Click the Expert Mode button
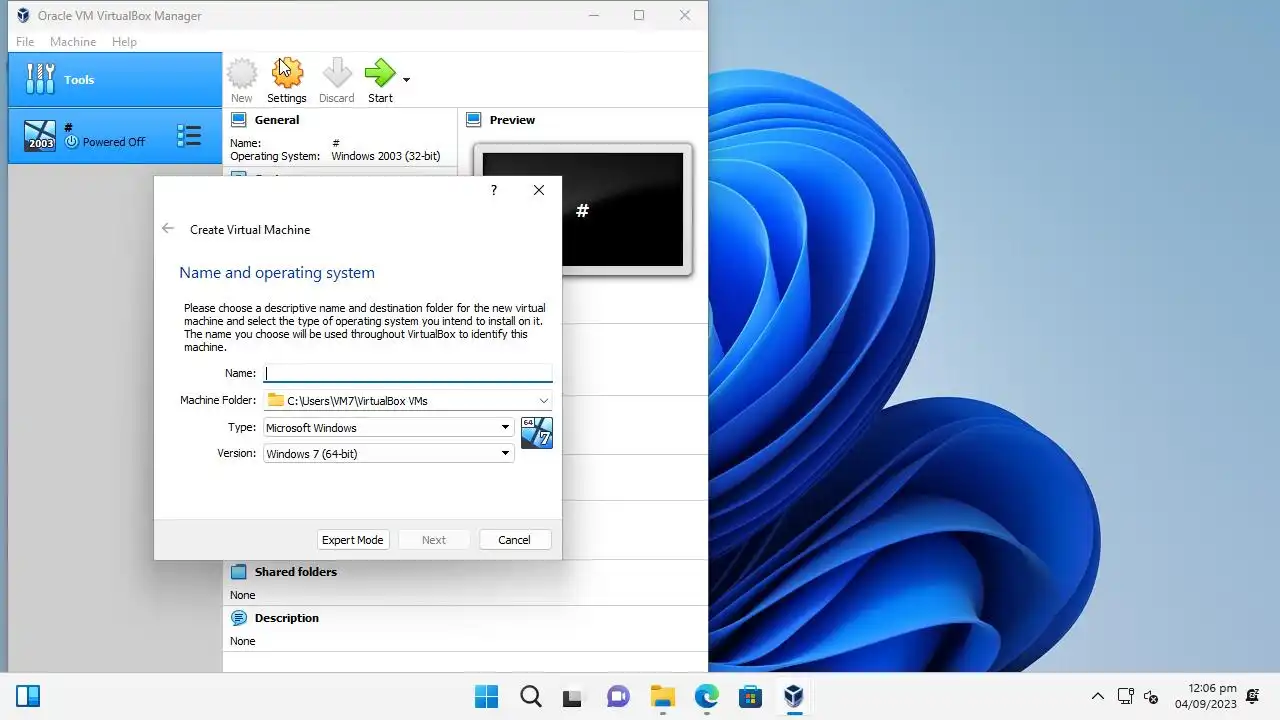Image resolution: width=1280 pixels, height=720 pixels. tap(352, 540)
